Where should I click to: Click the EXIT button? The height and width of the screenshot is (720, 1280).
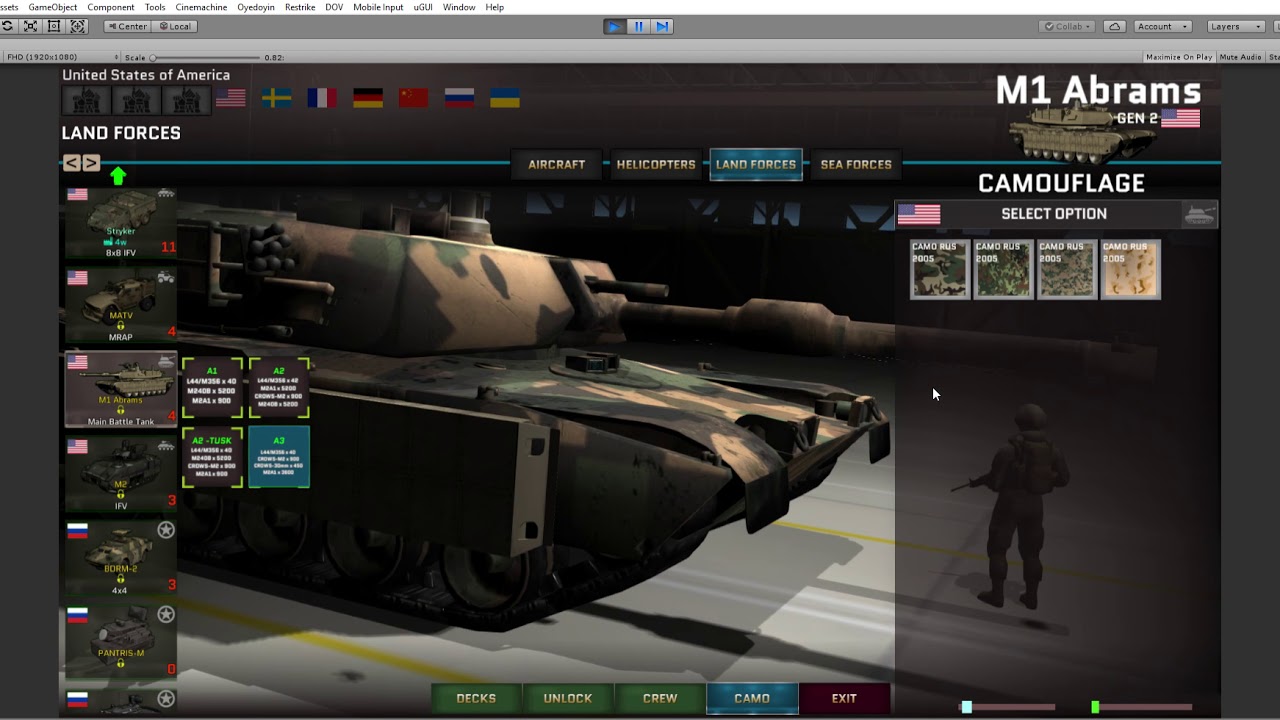pyautogui.click(x=844, y=699)
